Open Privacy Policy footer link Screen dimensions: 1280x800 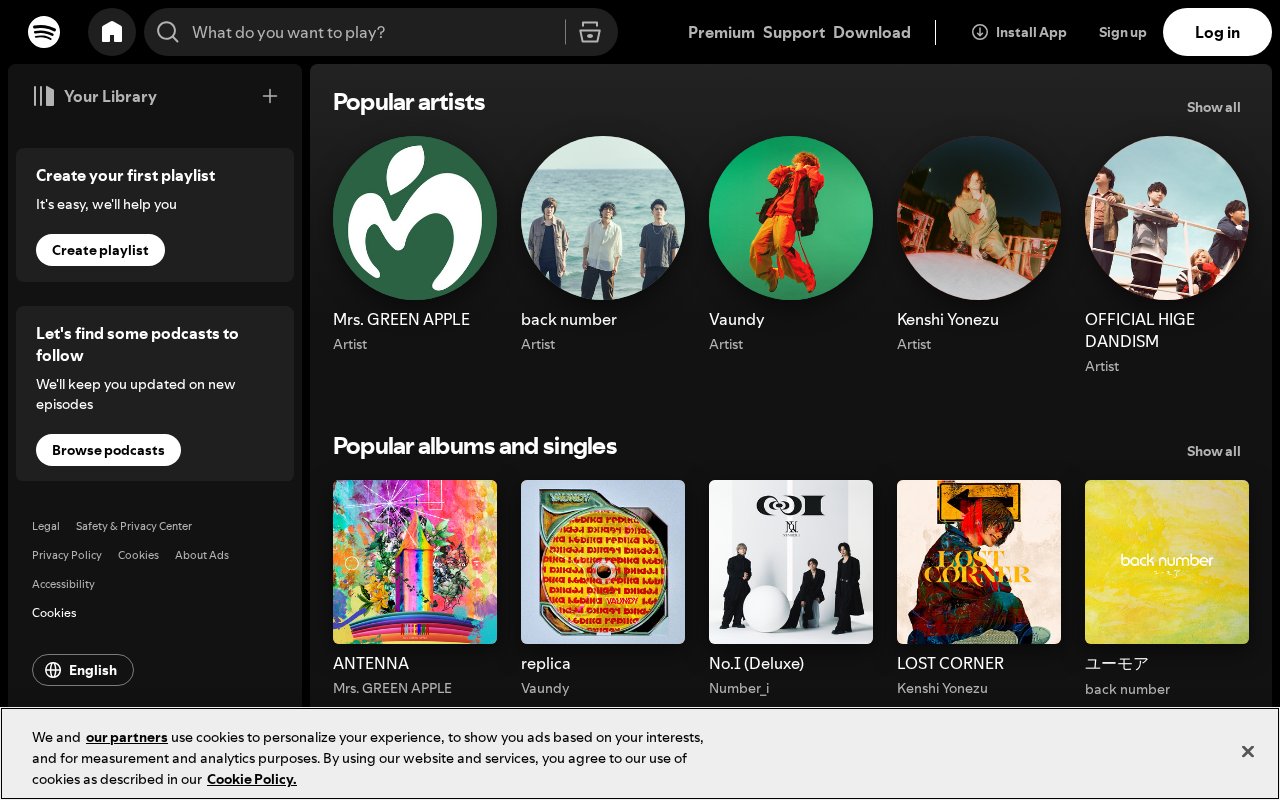click(x=67, y=555)
